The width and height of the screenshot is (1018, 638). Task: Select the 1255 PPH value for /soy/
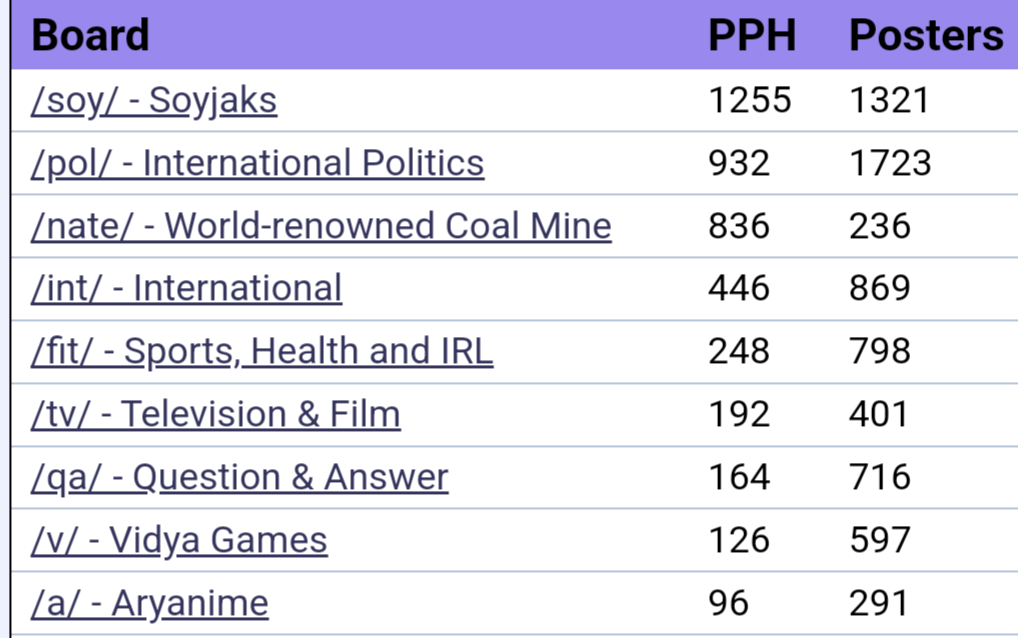(x=750, y=101)
